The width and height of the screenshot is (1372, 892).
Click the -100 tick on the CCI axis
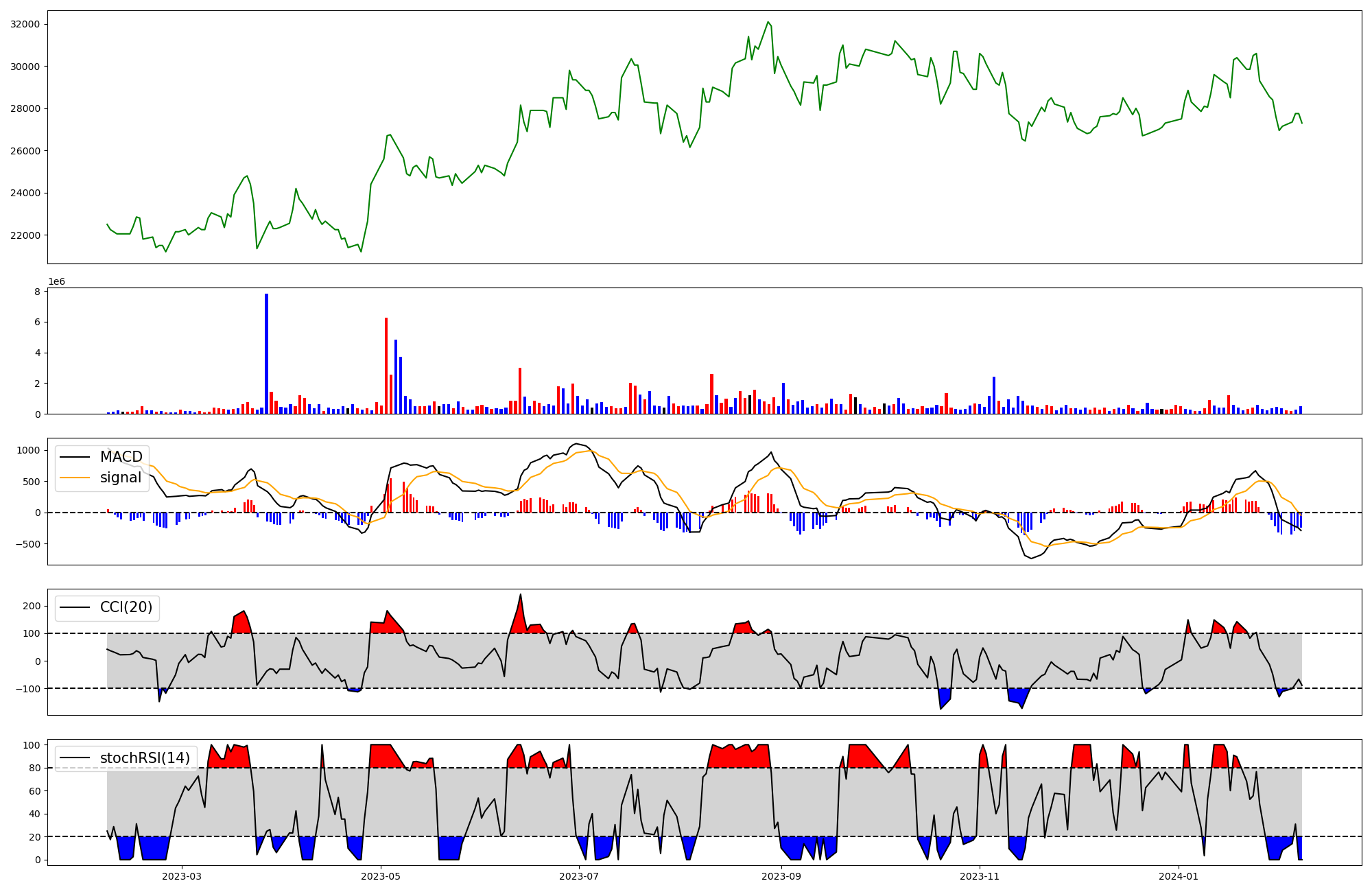point(28,689)
